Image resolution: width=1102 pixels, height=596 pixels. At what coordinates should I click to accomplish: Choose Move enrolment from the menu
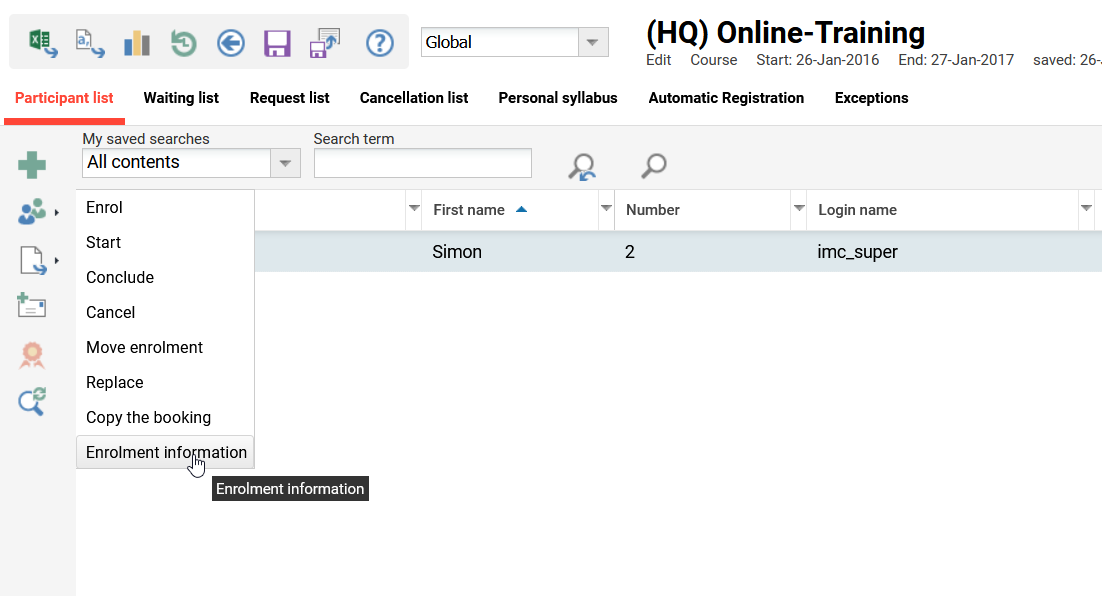click(x=144, y=347)
